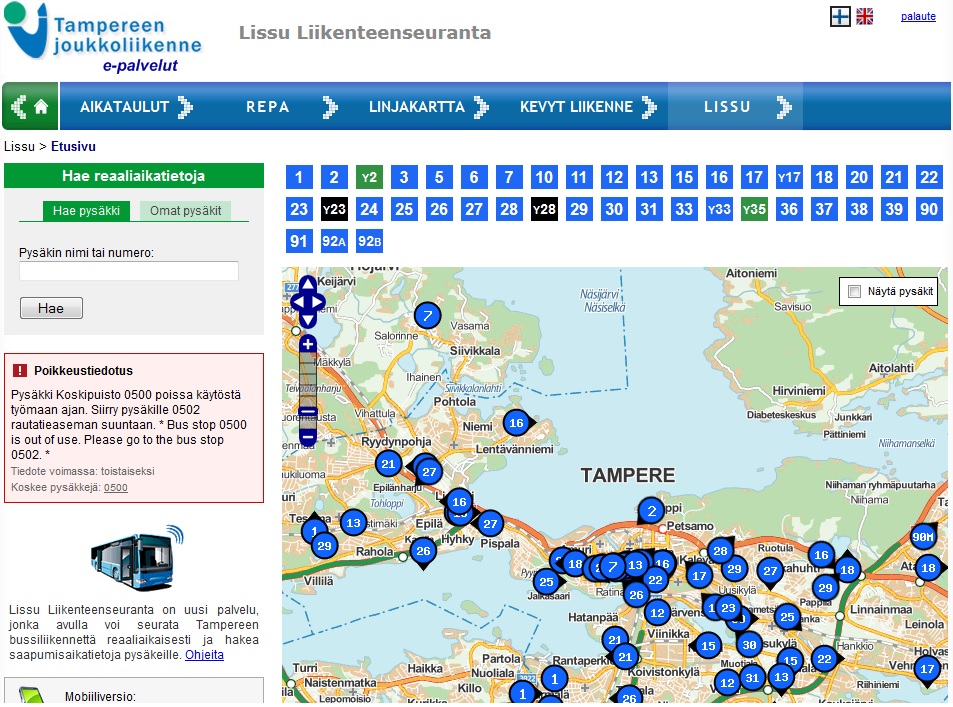Toggle bus line 92A filter
The image size is (953, 707).
(334, 241)
